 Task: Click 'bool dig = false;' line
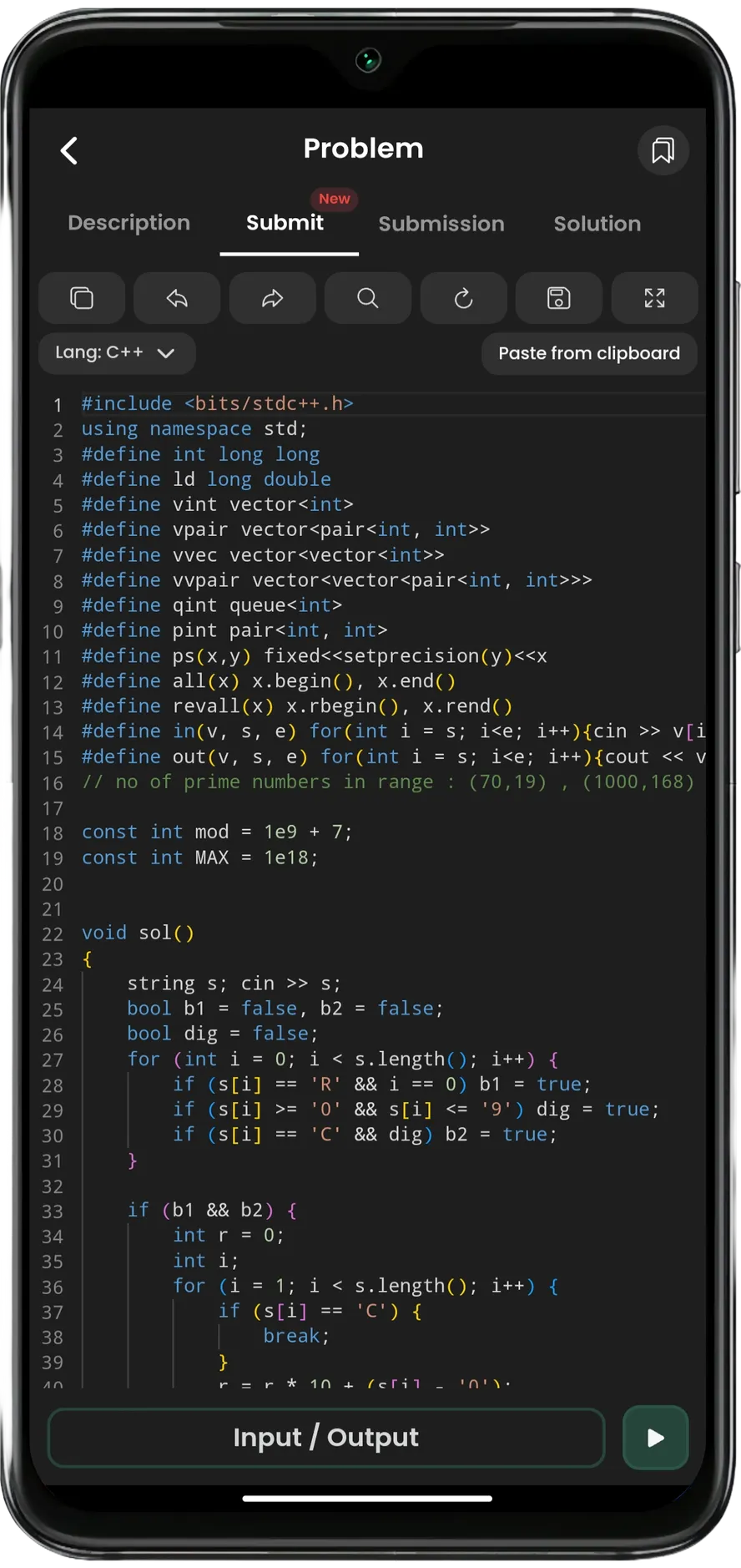(223, 1034)
